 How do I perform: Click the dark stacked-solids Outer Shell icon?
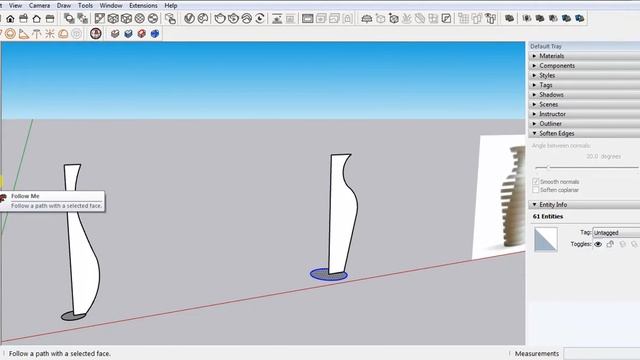(509, 18)
